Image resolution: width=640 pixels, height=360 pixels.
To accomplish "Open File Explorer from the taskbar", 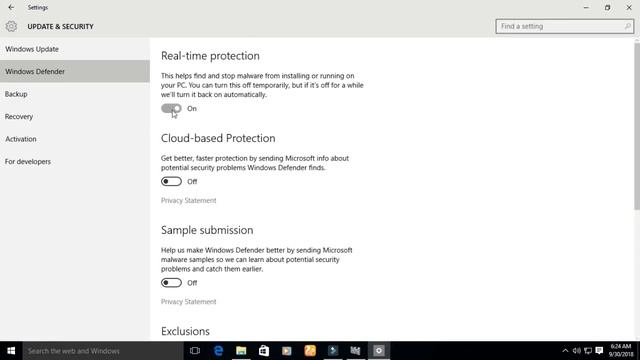I will [x=241, y=351].
